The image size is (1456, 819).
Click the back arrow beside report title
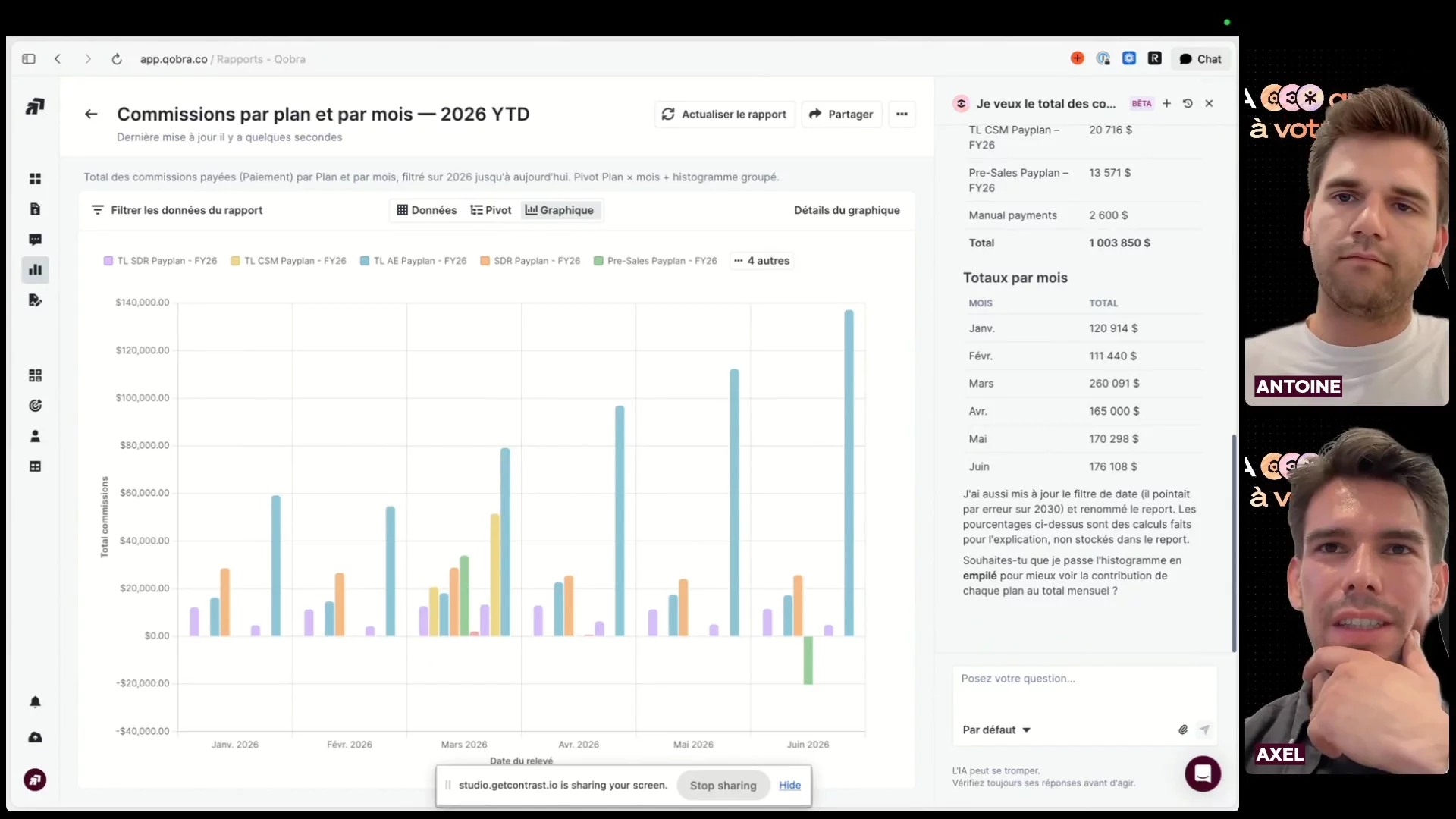point(91,115)
